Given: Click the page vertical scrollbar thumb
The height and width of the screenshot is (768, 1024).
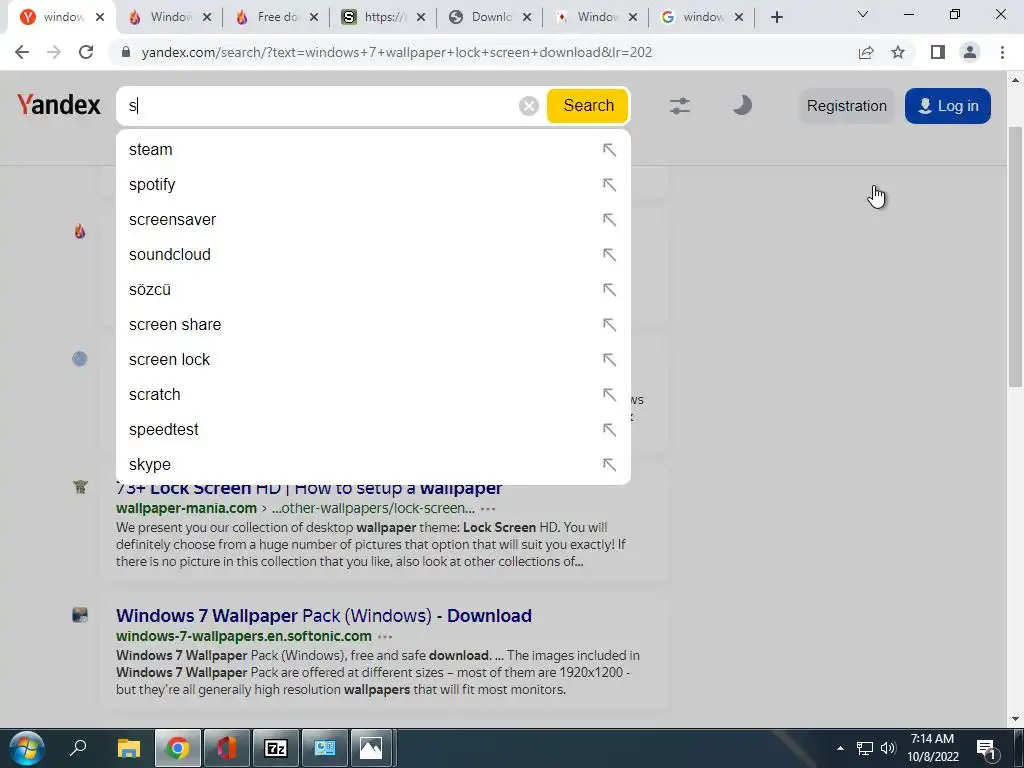Looking at the screenshot, I should pos(1016,256).
